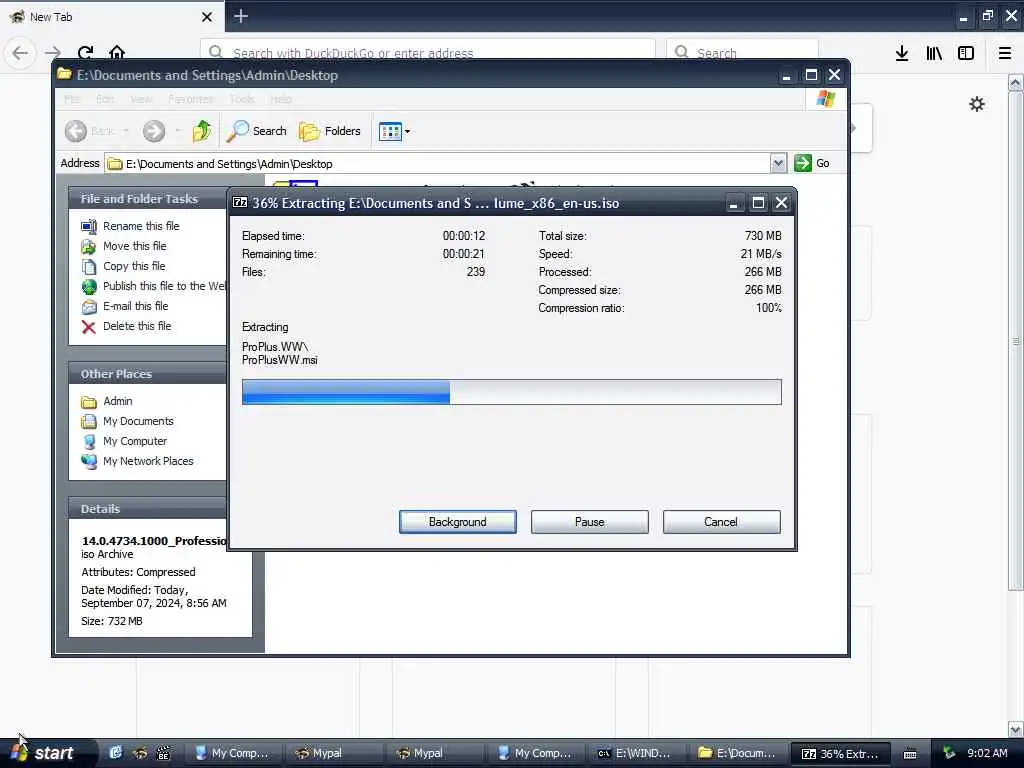Click the browser Forward arrow
The height and width of the screenshot is (768, 1024).
pyautogui.click(x=54, y=53)
